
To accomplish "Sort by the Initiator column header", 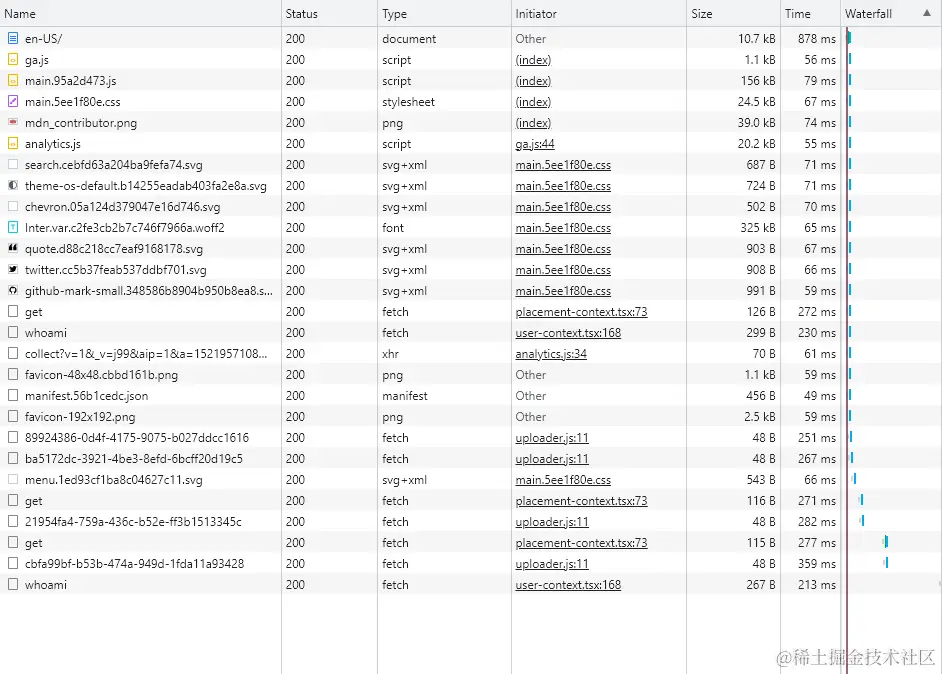I will pyautogui.click(x=599, y=13).
